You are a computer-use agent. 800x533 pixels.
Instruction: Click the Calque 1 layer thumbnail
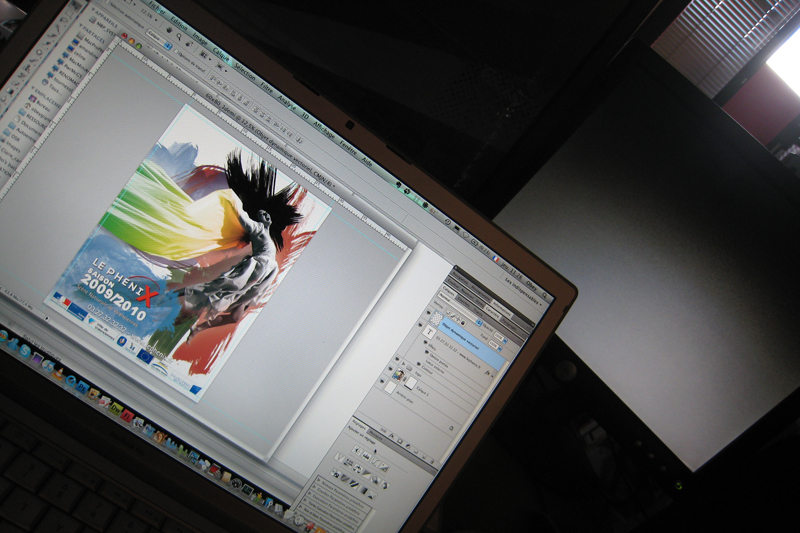pyautogui.click(x=408, y=384)
